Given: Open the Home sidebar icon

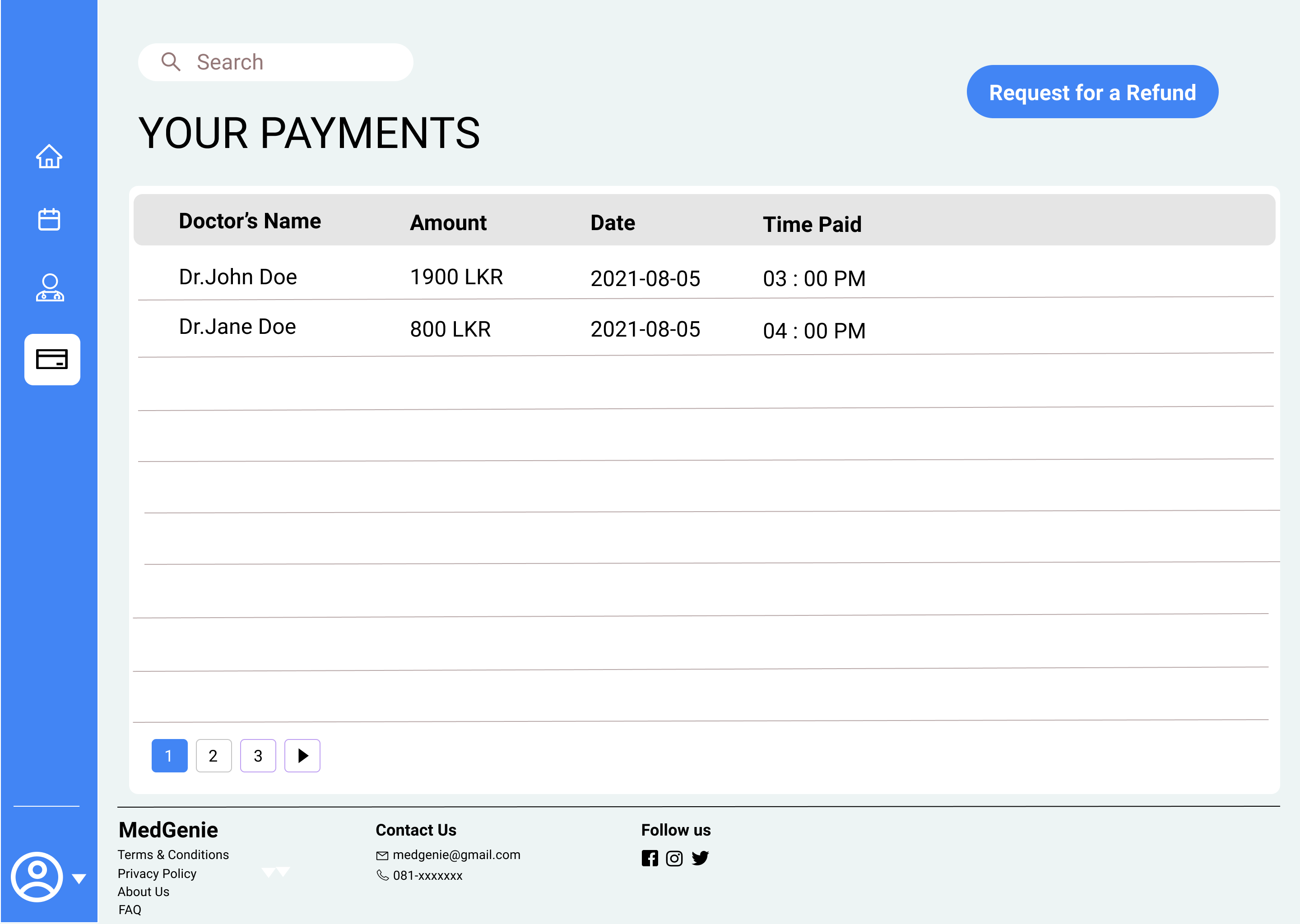Looking at the screenshot, I should tap(49, 157).
